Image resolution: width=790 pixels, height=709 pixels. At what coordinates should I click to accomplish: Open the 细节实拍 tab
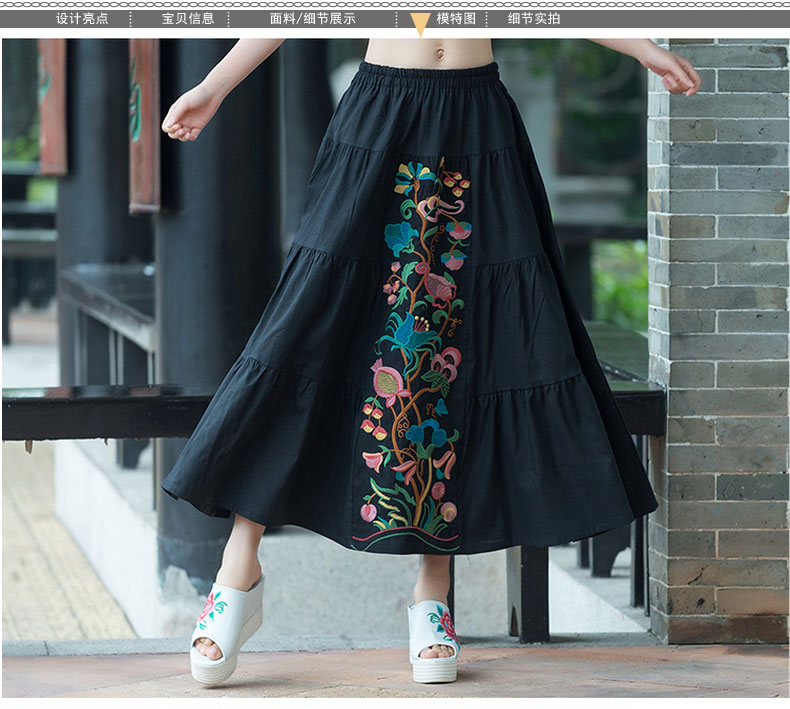(534, 18)
